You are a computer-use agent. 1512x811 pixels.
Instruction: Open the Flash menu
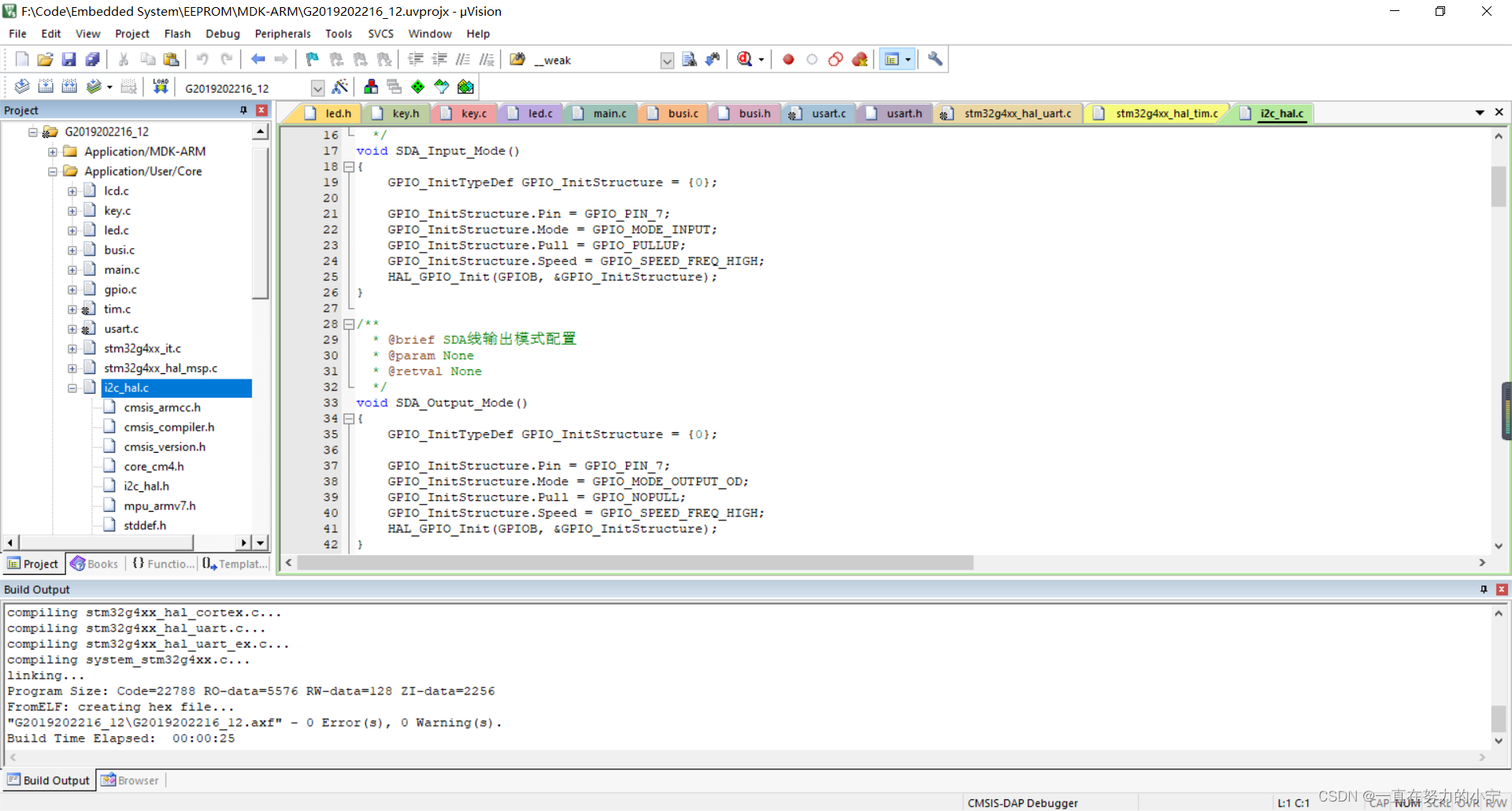click(x=177, y=34)
